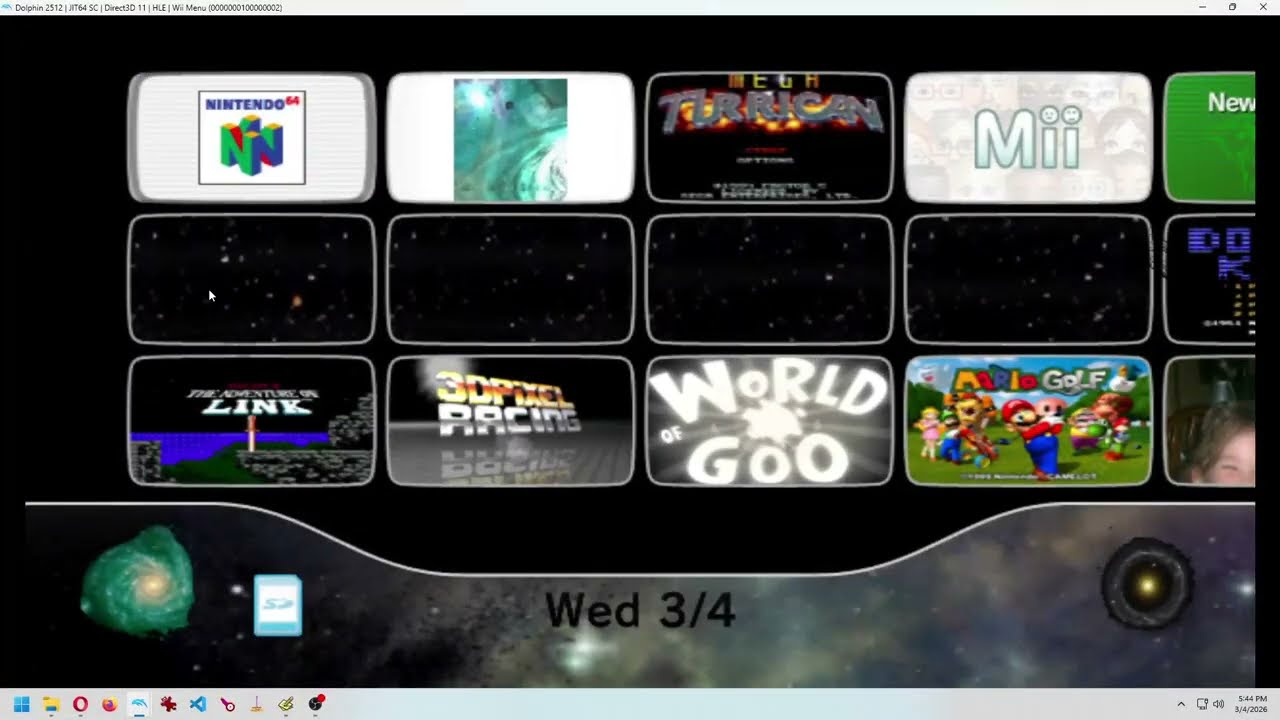Open the red splat app in taskbar
This screenshot has width=1280, height=720.
coord(168,704)
